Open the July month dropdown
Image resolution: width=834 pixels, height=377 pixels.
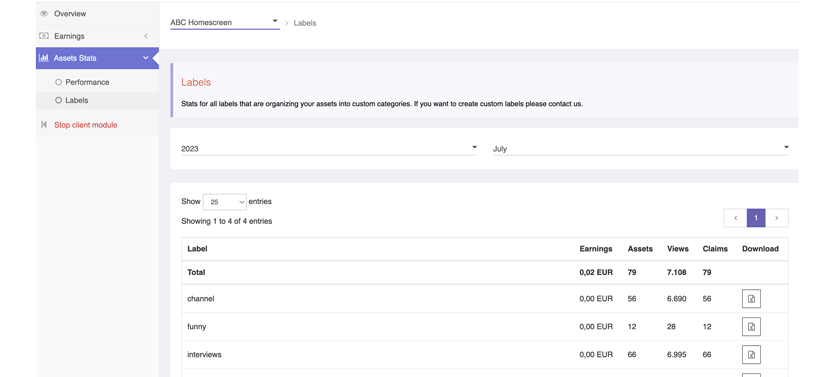click(640, 149)
